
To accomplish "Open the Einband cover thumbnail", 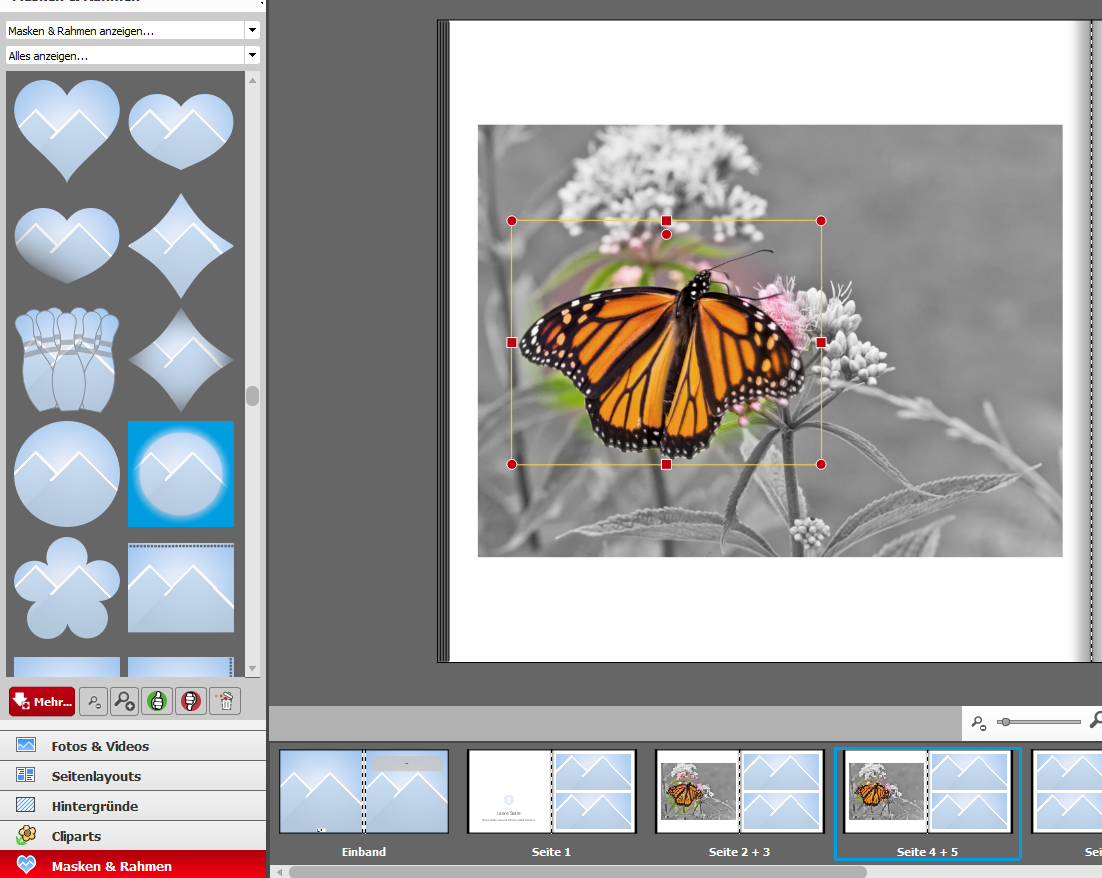I will click(x=363, y=791).
